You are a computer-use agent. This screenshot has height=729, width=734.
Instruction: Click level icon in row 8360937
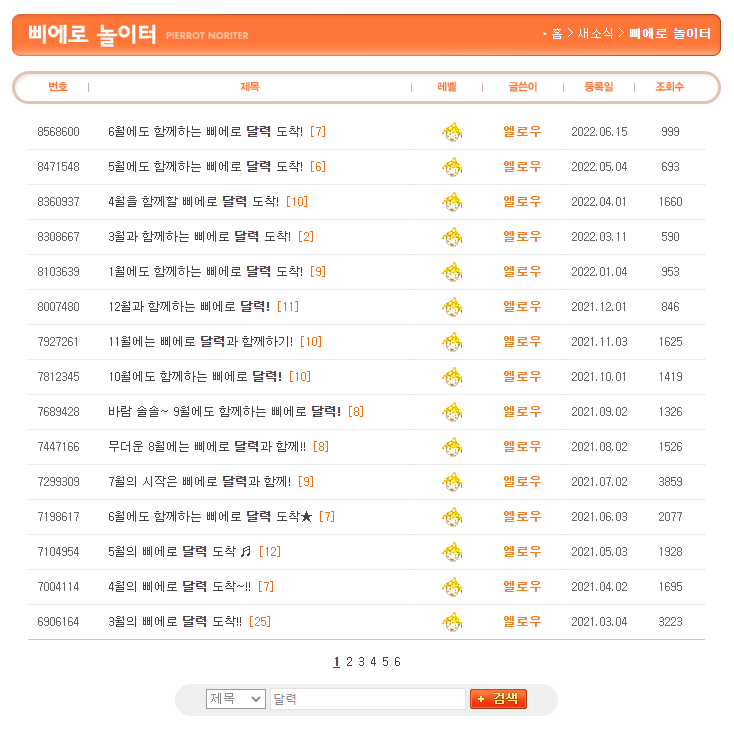(452, 202)
